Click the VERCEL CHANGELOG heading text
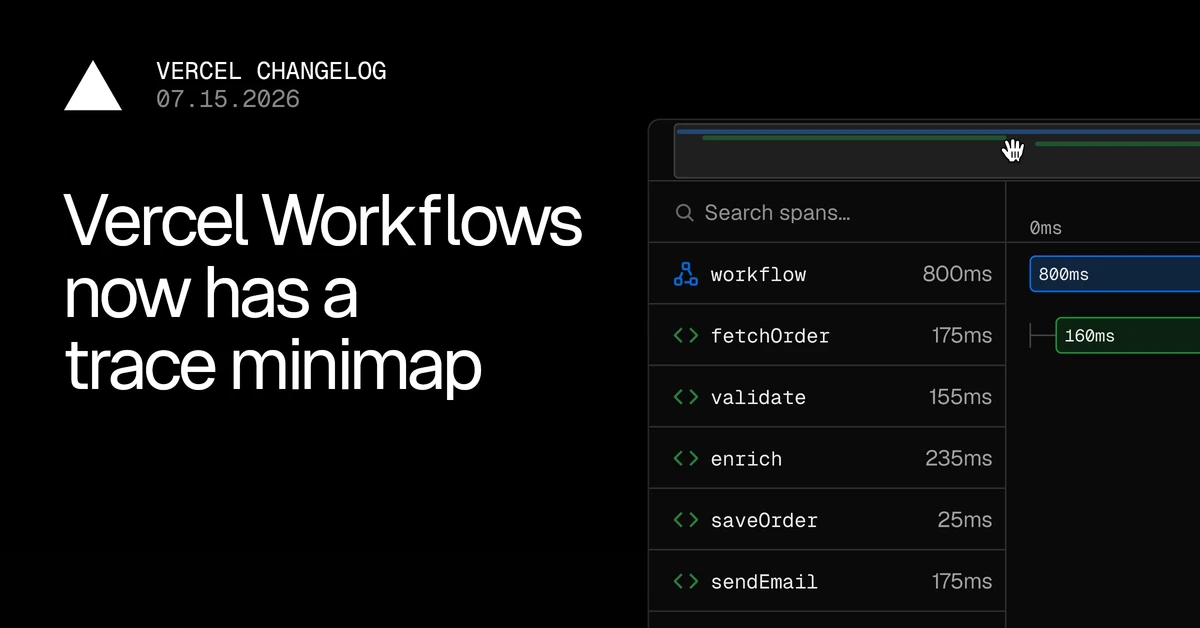Screen dimensions: 1200x628 coord(271,72)
